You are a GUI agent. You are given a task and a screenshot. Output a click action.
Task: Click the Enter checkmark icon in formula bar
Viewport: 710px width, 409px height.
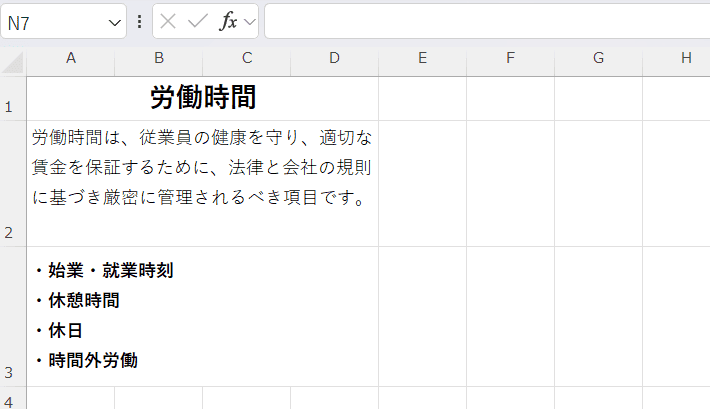(197, 22)
